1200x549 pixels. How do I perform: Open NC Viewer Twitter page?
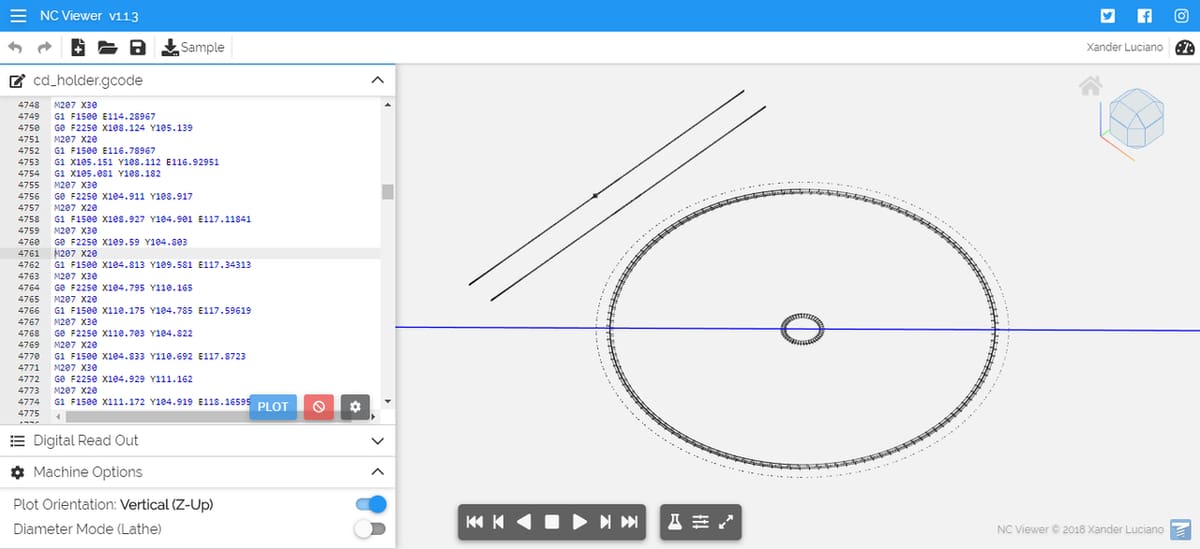coord(1107,15)
